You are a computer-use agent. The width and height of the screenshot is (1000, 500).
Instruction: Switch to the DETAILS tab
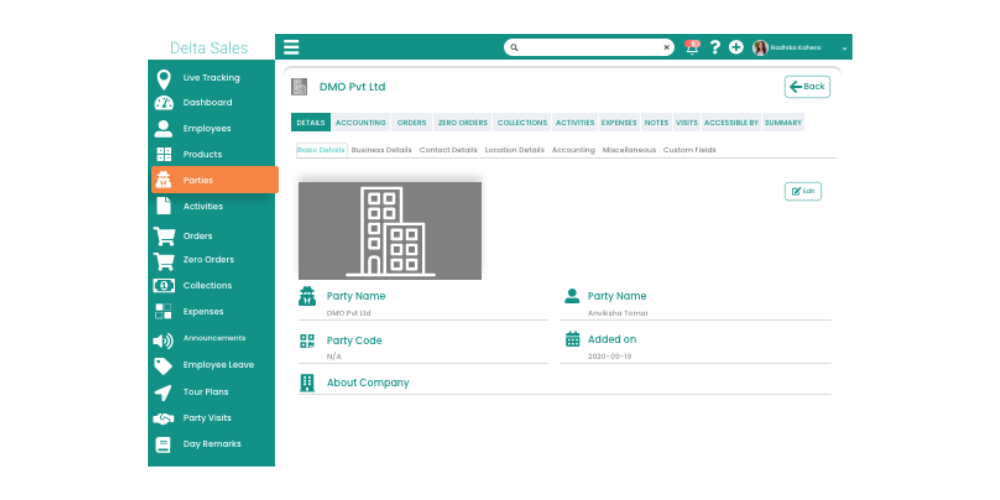pos(311,122)
